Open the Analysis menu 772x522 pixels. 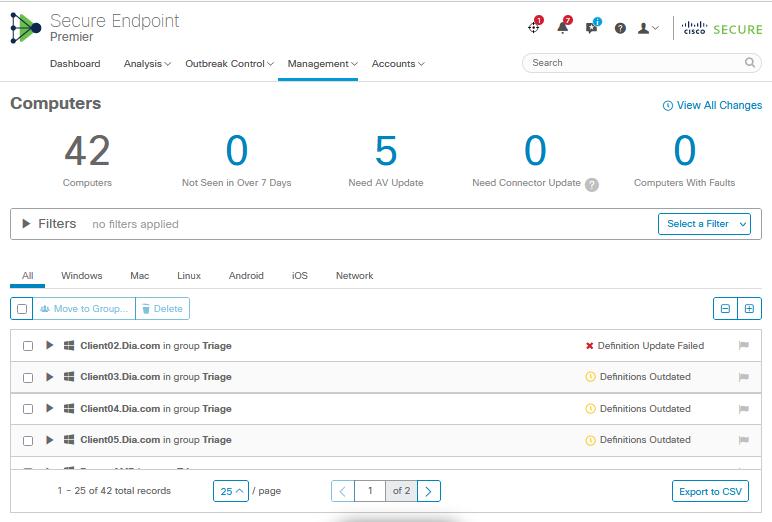point(147,64)
